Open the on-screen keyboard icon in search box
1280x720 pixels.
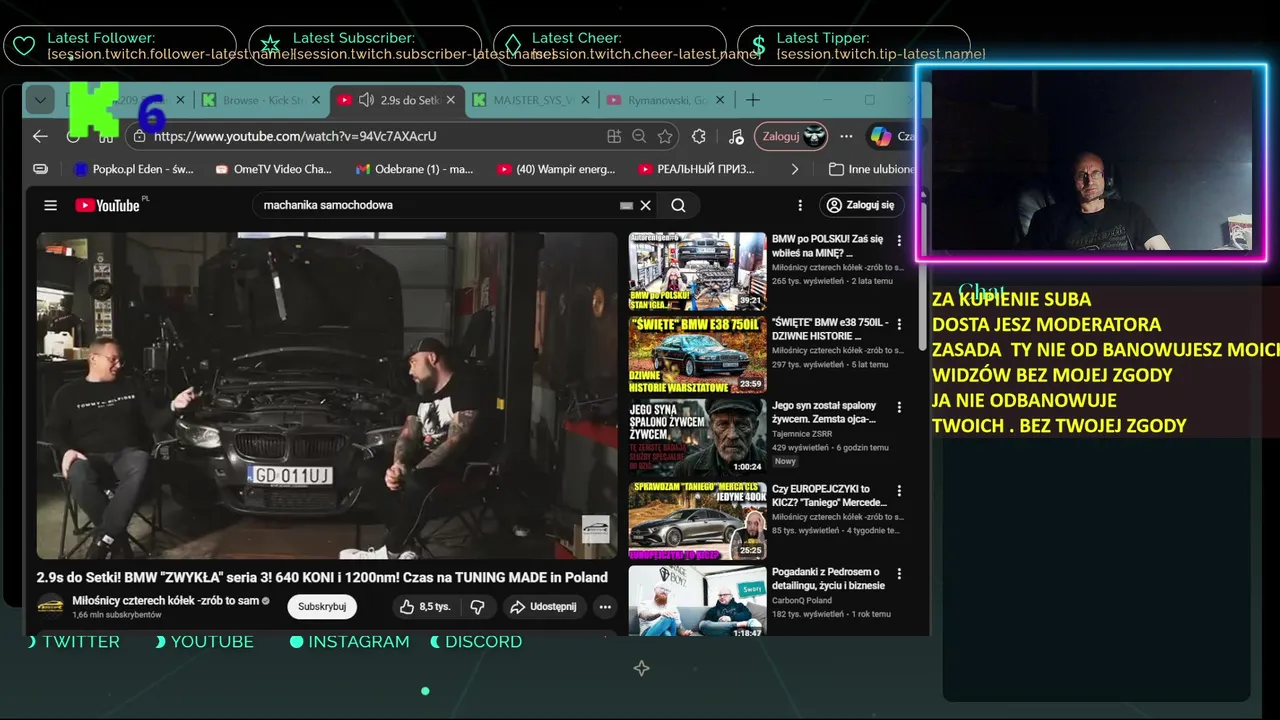tap(626, 205)
